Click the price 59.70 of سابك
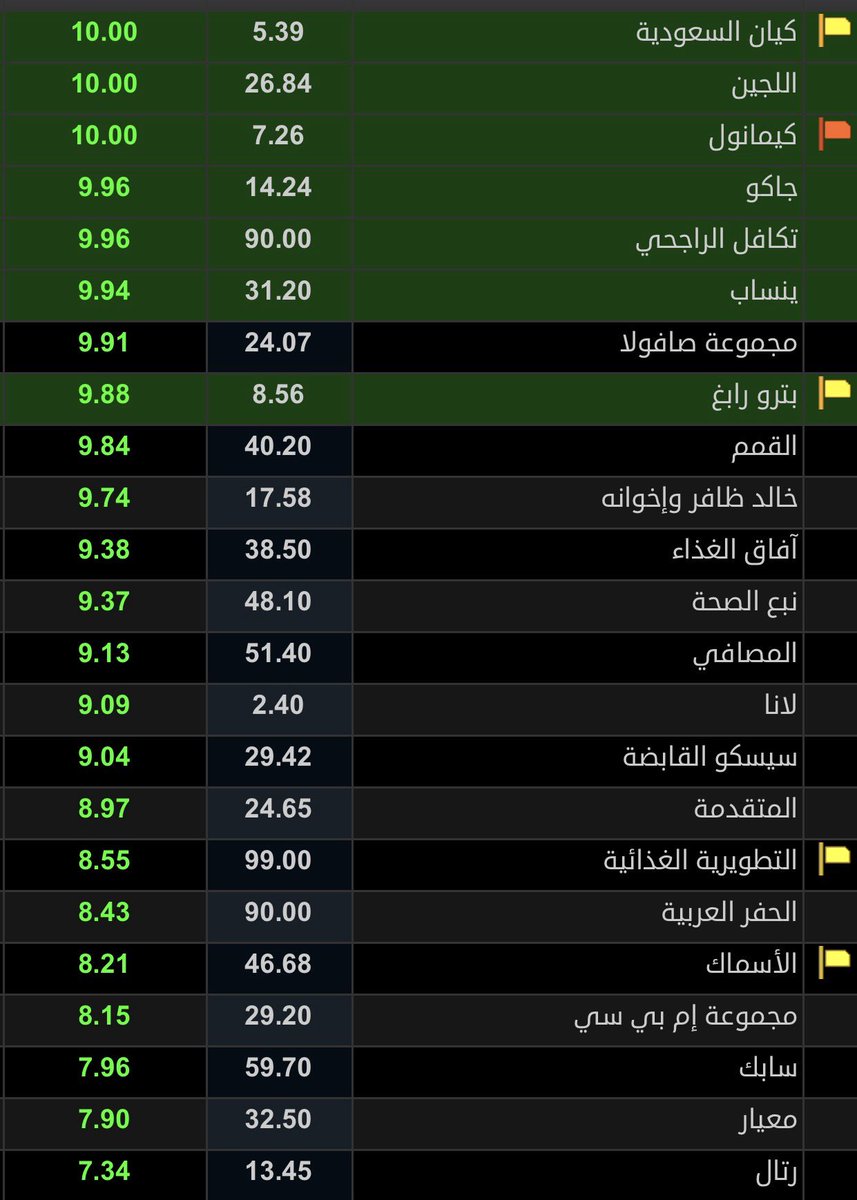This screenshot has width=857, height=1200. pyautogui.click(x=279, y=1070)
